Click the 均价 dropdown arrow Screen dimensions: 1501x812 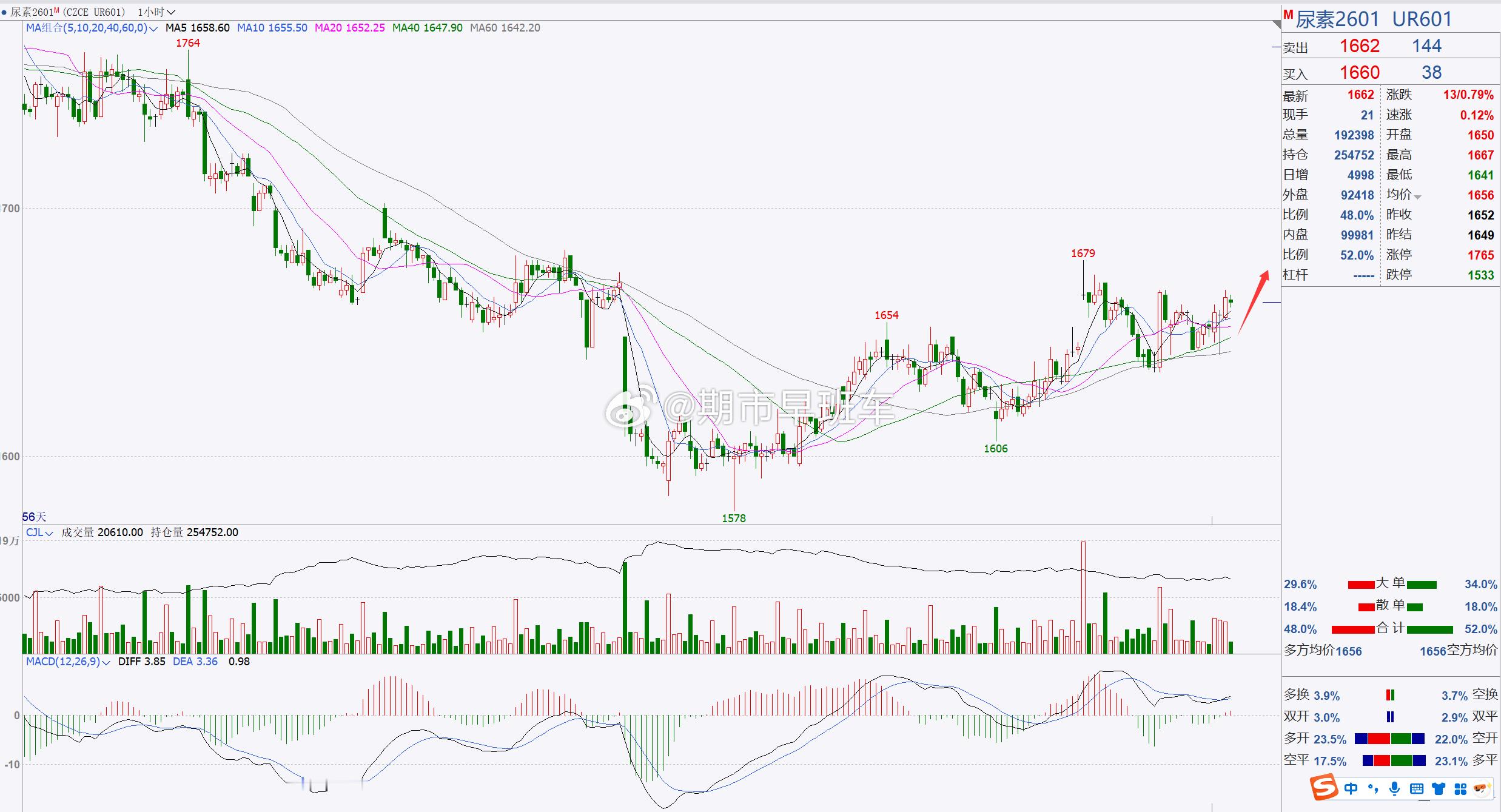point(1418,196)
